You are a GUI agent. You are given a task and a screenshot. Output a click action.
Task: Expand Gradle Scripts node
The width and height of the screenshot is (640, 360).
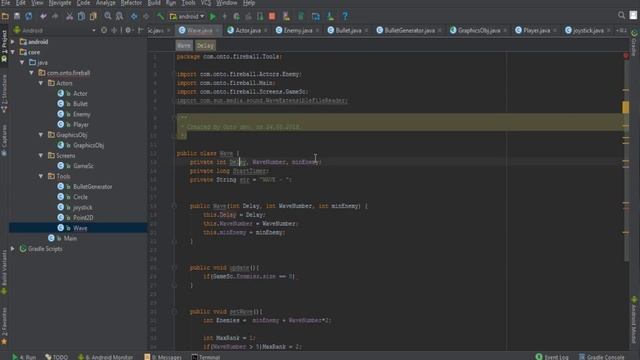coord(13,249)
